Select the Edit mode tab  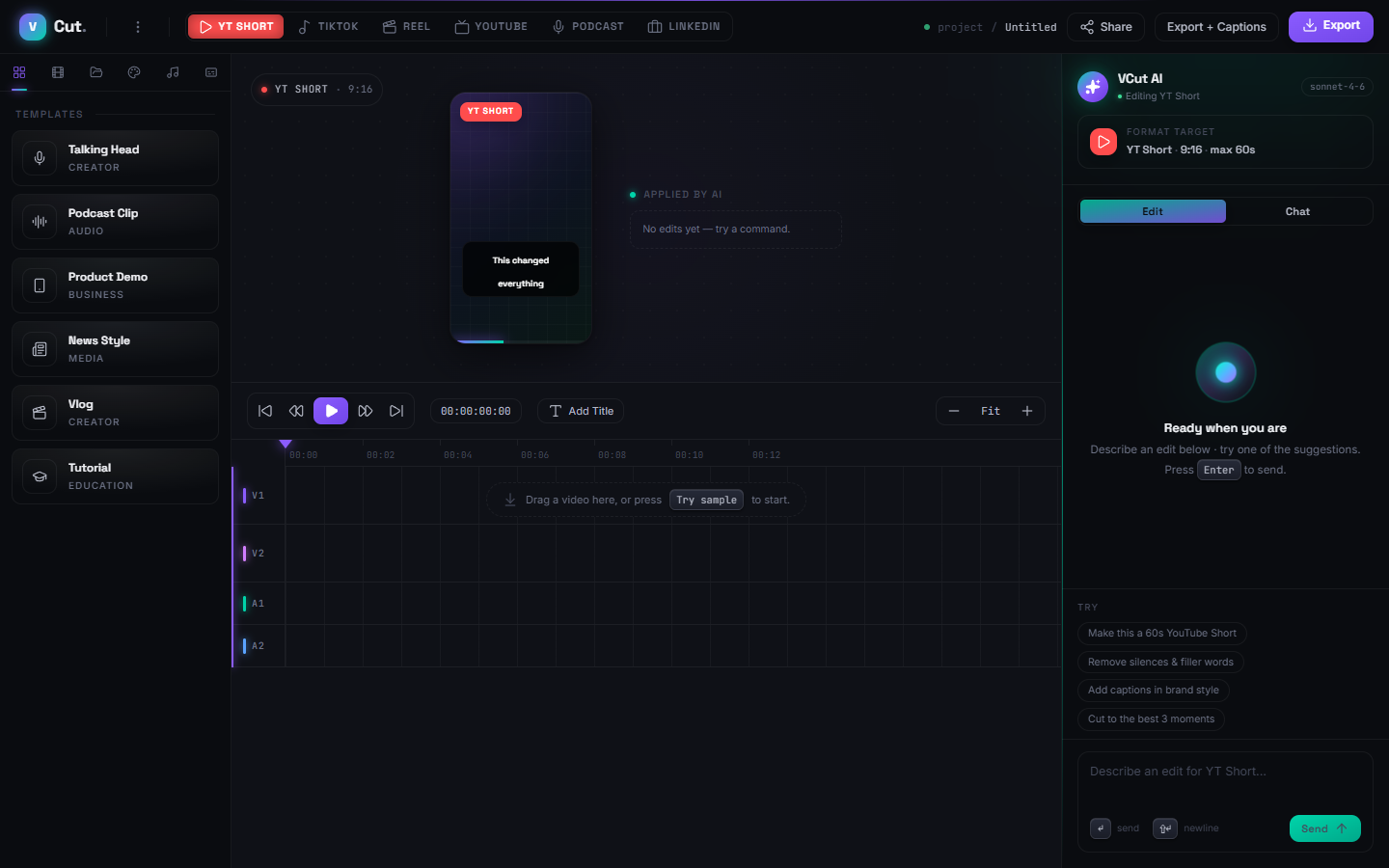(1153, 211)
